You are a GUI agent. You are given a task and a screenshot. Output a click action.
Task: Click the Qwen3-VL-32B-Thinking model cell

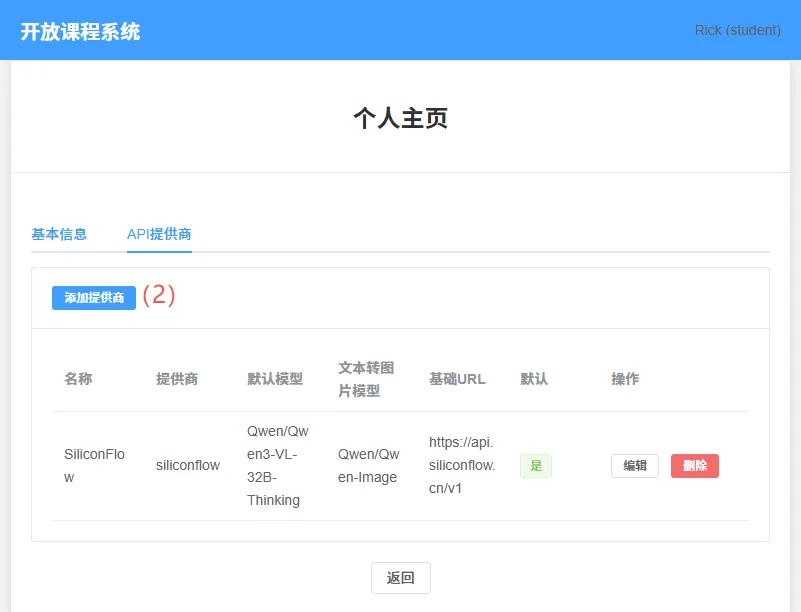point(278,466)
